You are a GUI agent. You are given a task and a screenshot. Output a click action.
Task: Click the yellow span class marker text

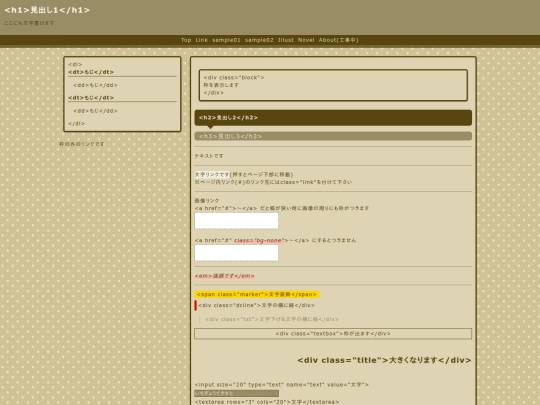pos(257,294)
